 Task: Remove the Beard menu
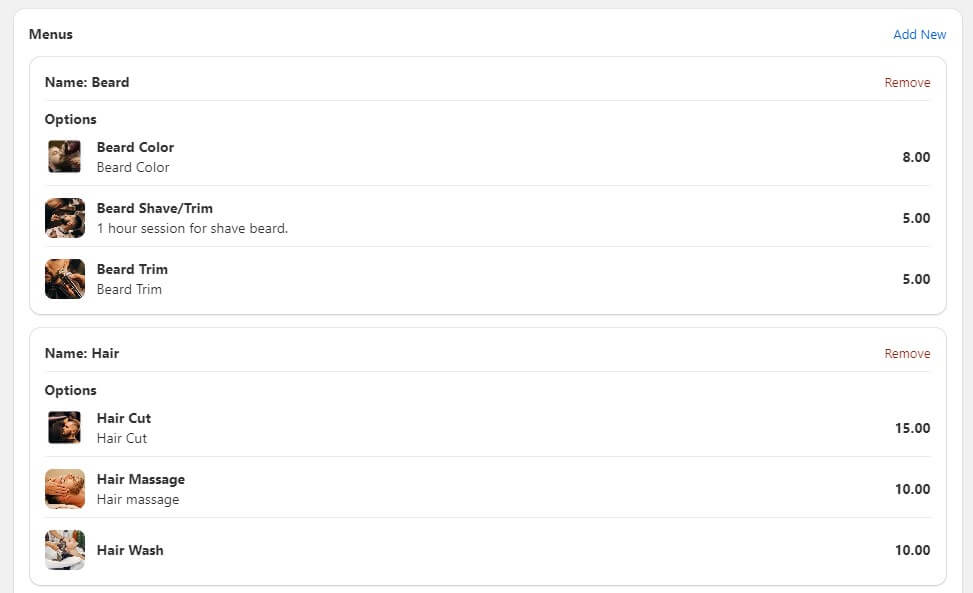pos(907,83)
